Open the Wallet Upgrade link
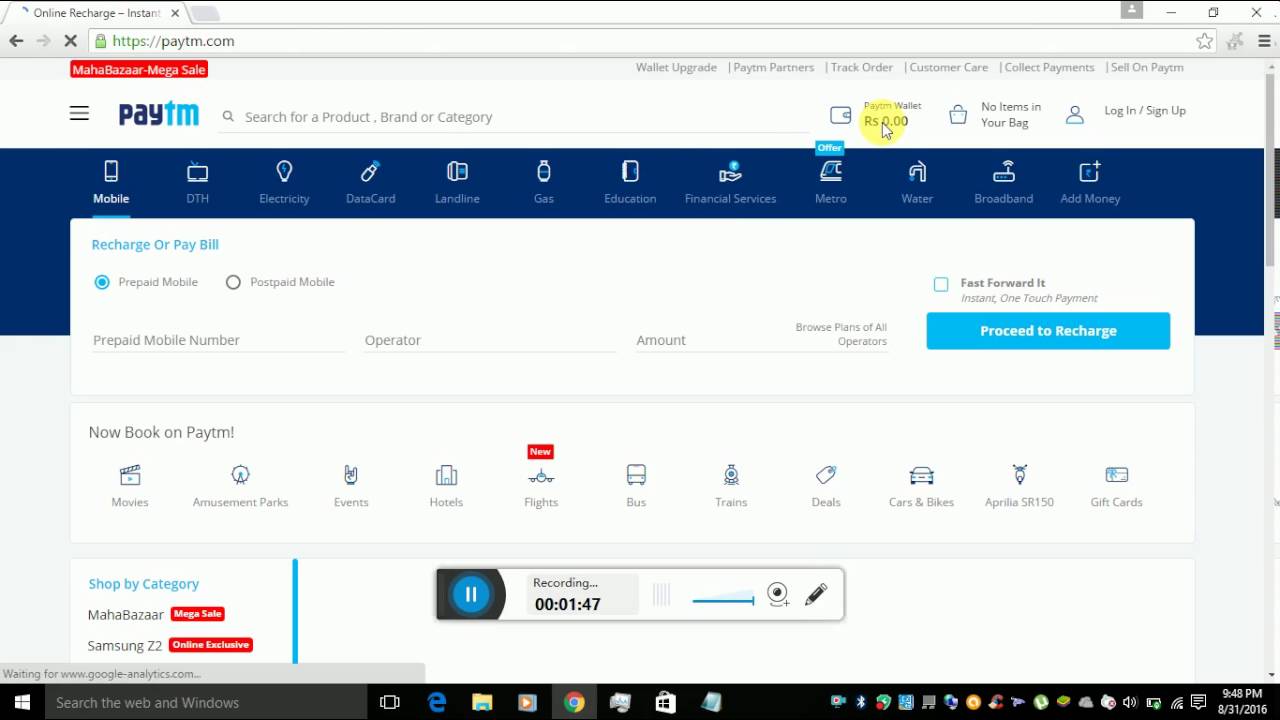The height and width of the screenshot is (720, 1280). click(x=676, y=67)
